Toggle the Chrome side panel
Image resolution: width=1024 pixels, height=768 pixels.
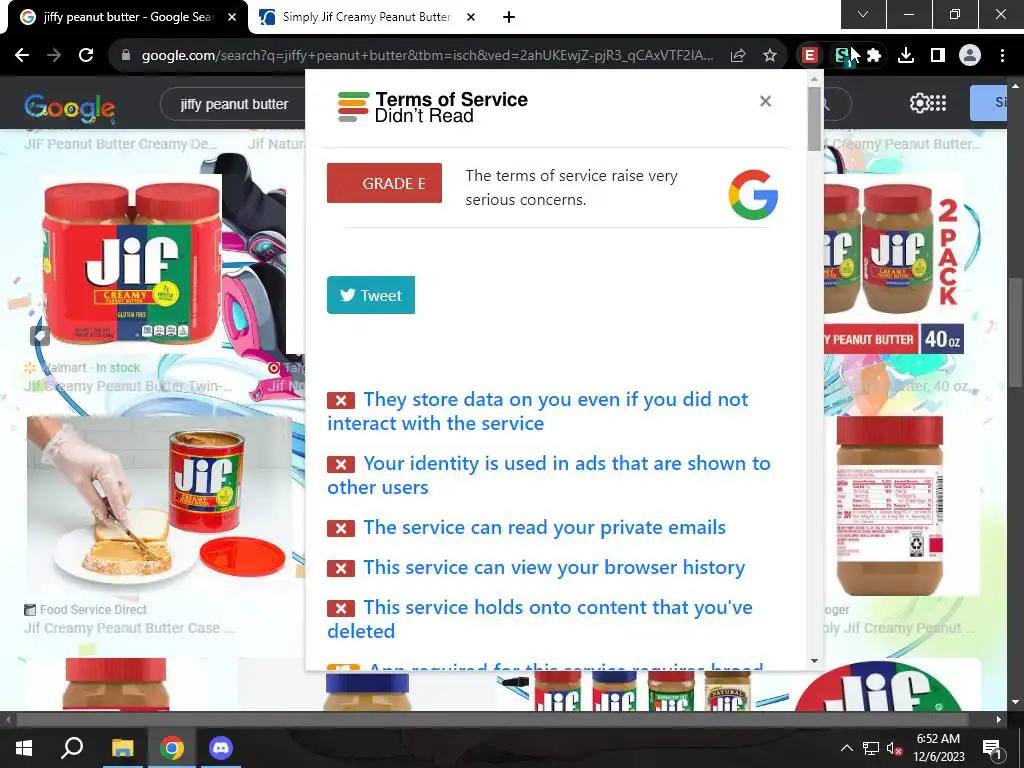tap(938, 56)
